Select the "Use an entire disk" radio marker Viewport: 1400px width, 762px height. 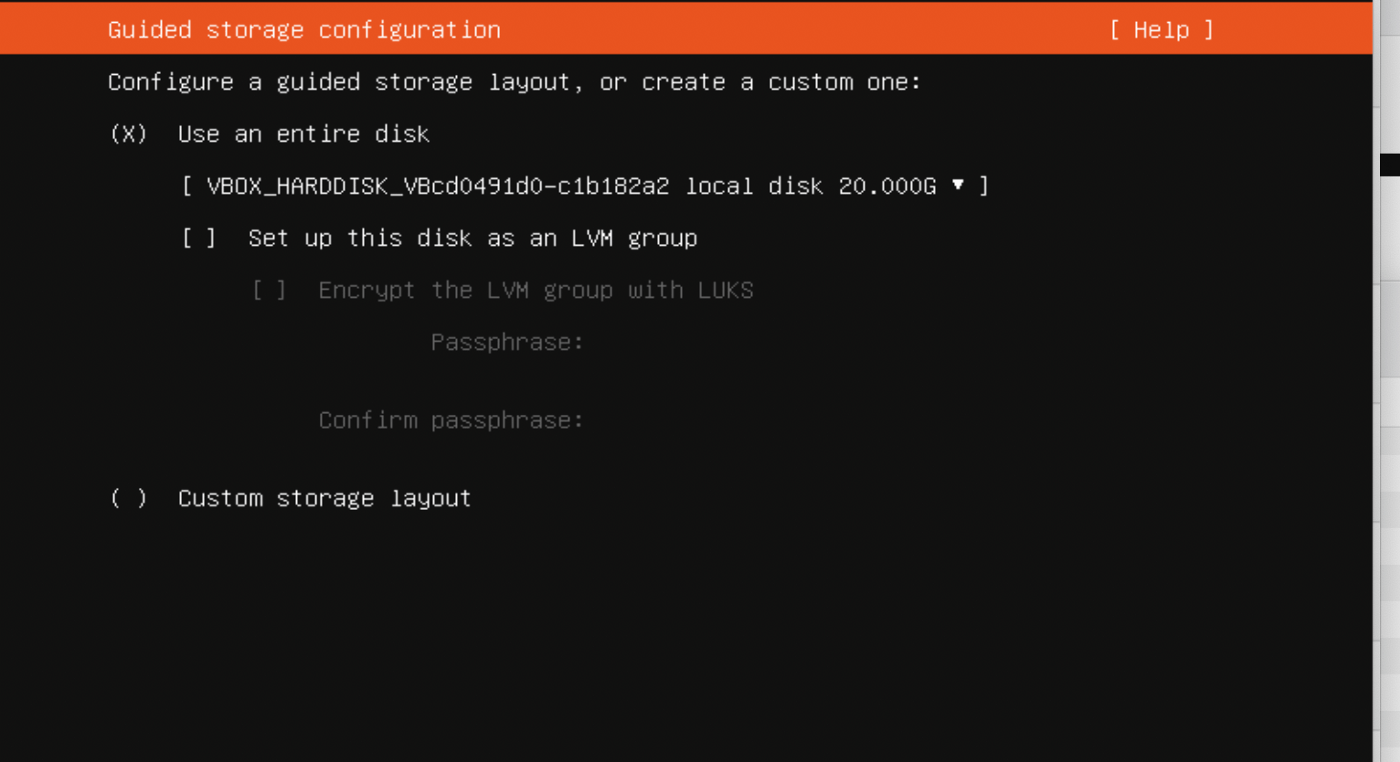(128, 134)
